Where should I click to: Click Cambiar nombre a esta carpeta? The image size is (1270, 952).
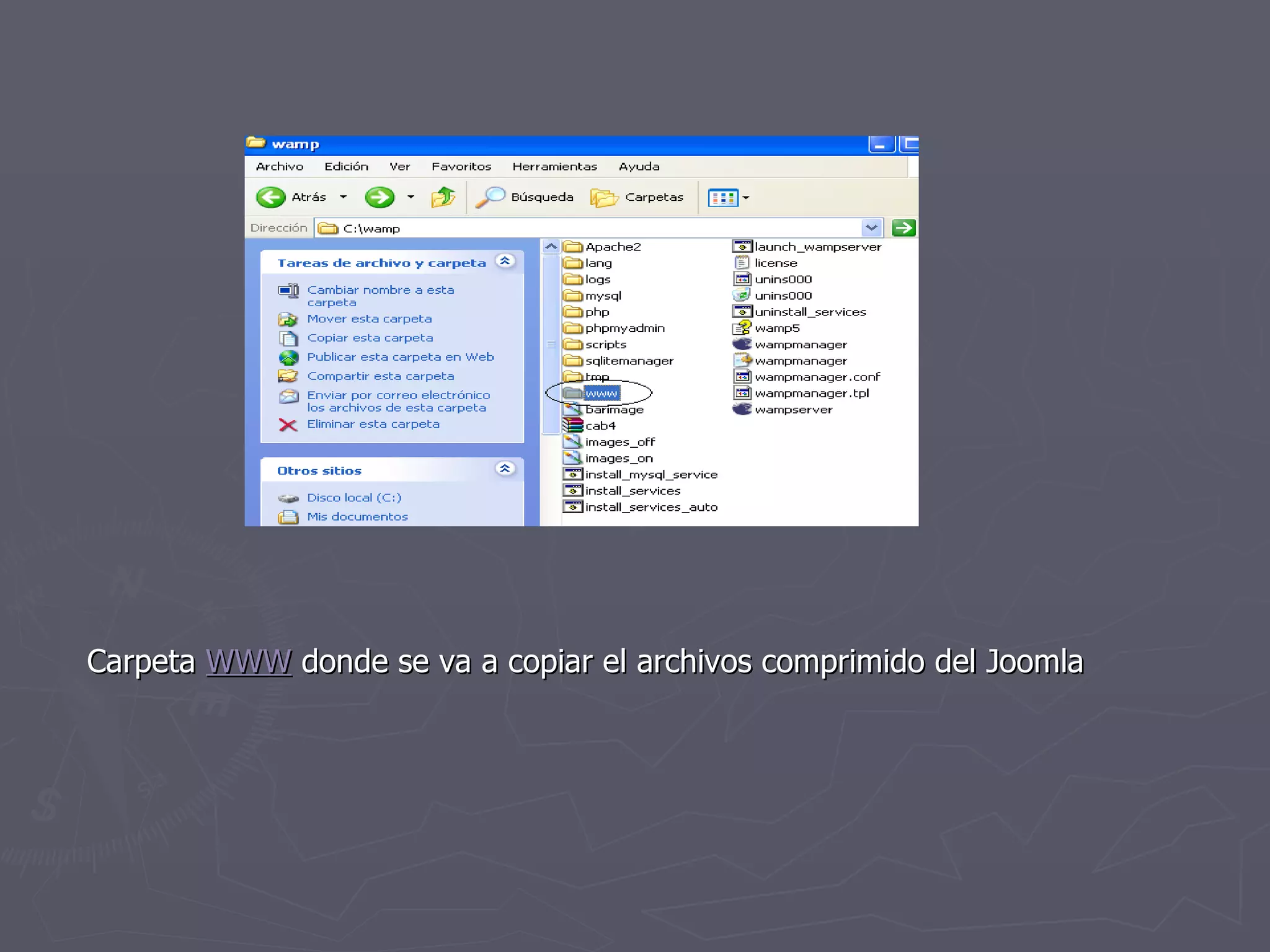click(381, 296)
